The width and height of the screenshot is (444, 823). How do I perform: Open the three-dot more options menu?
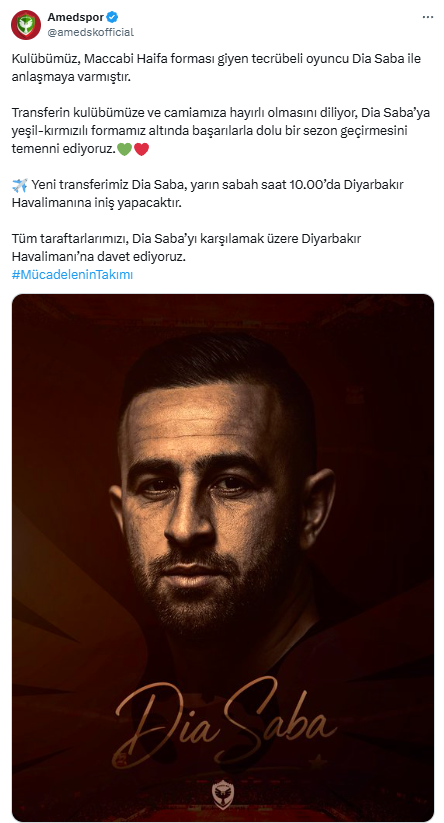[x=428, y=17]
